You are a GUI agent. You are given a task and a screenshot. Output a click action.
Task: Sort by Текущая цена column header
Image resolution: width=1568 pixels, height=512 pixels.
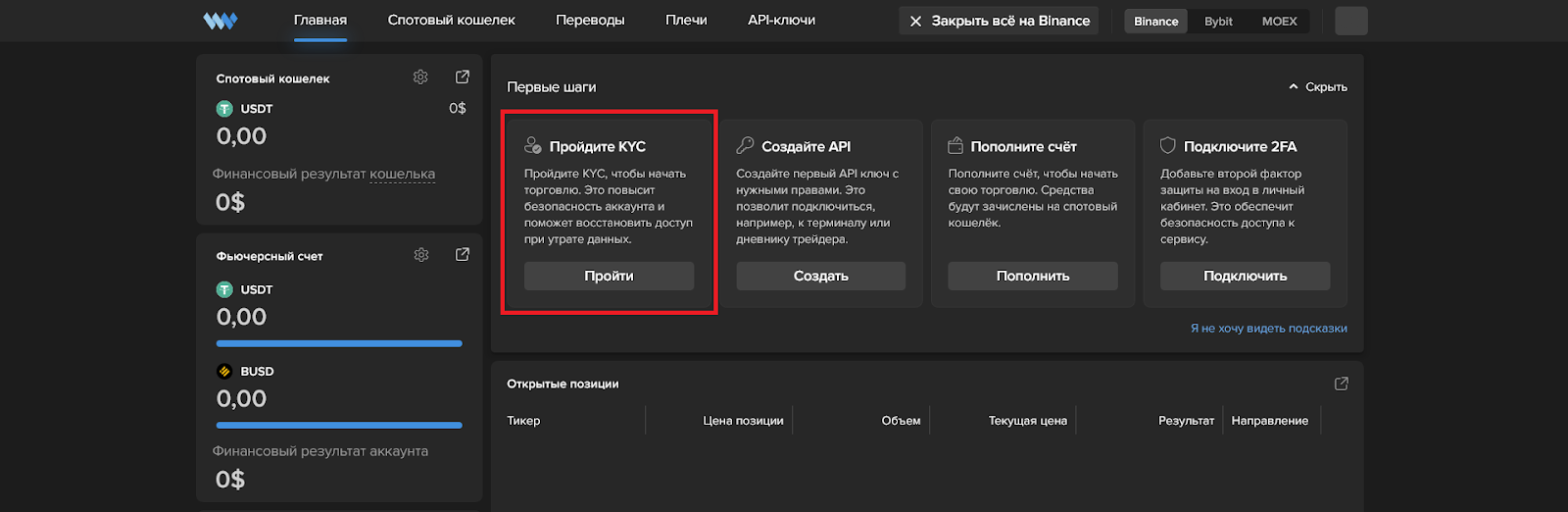pos(1027,421)
